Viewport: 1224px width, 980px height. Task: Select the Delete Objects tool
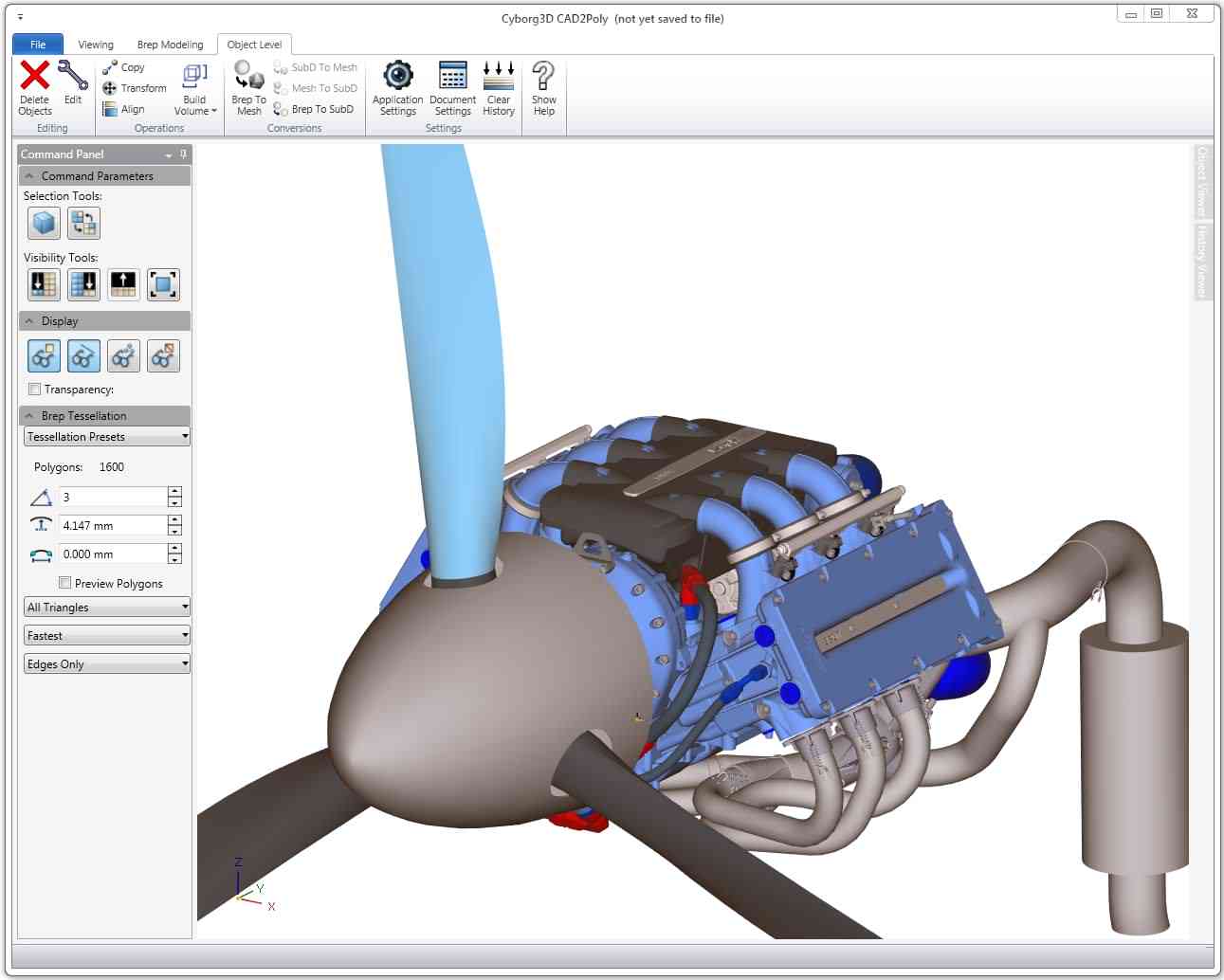[34, 86]
